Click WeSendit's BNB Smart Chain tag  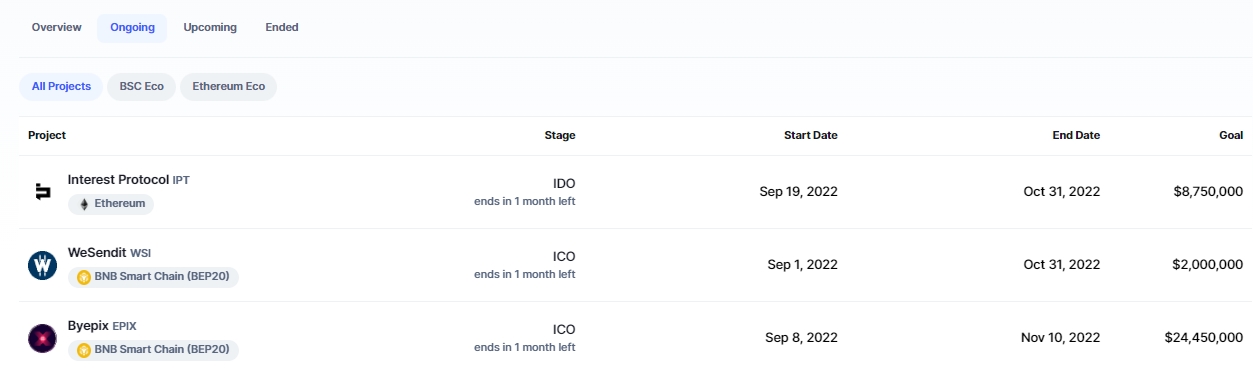tap(153, 276)
